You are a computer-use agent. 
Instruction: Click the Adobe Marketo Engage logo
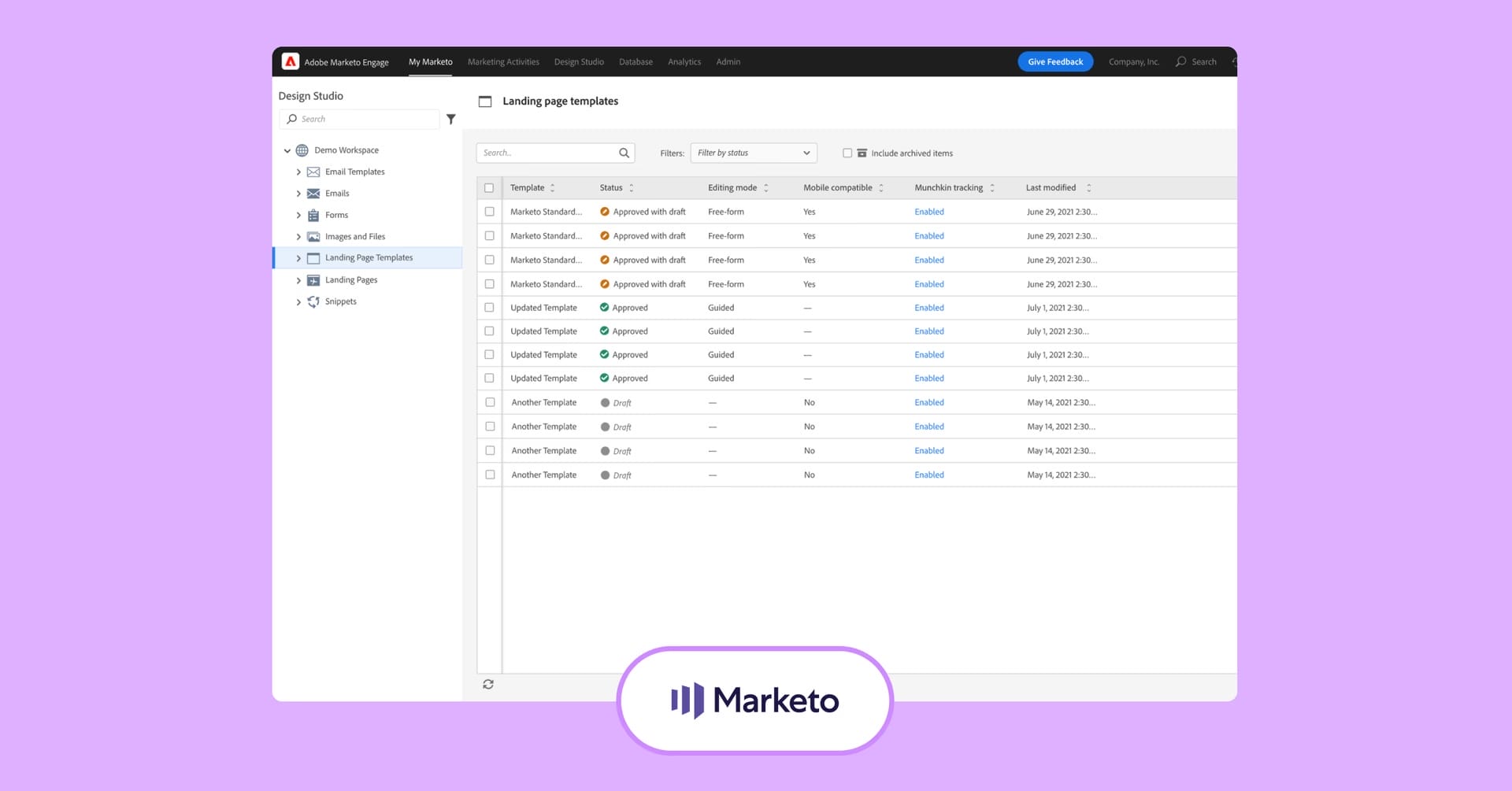click(291, 61)
